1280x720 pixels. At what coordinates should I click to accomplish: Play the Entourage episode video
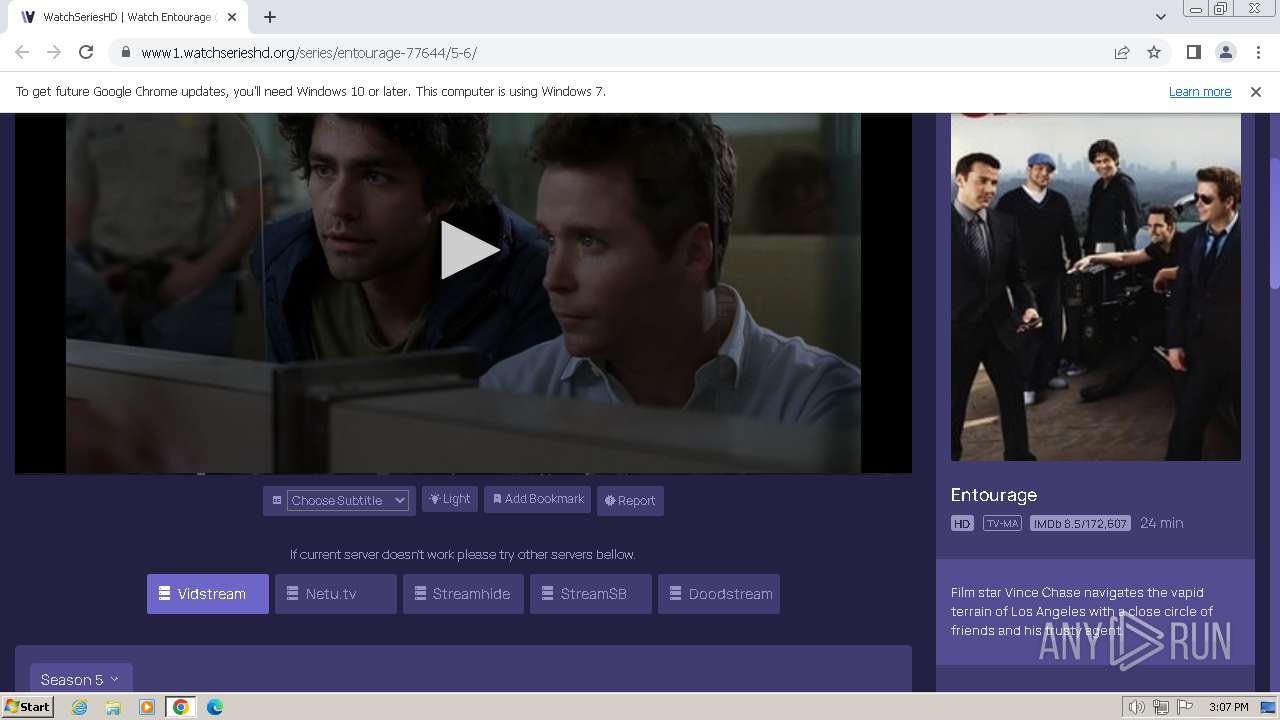(469, 250)
